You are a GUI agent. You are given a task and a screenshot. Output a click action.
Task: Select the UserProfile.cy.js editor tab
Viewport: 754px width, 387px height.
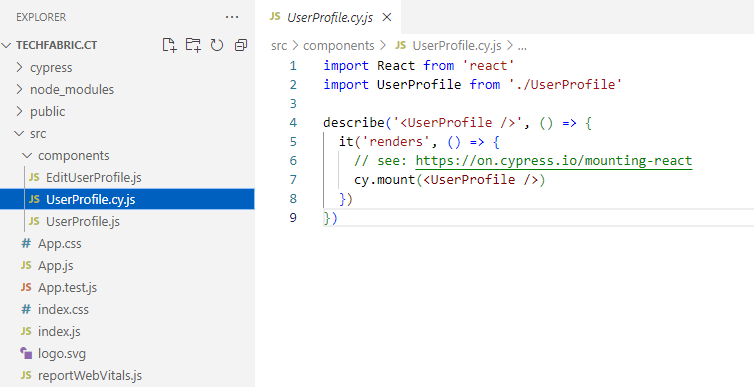click(327, 17)
